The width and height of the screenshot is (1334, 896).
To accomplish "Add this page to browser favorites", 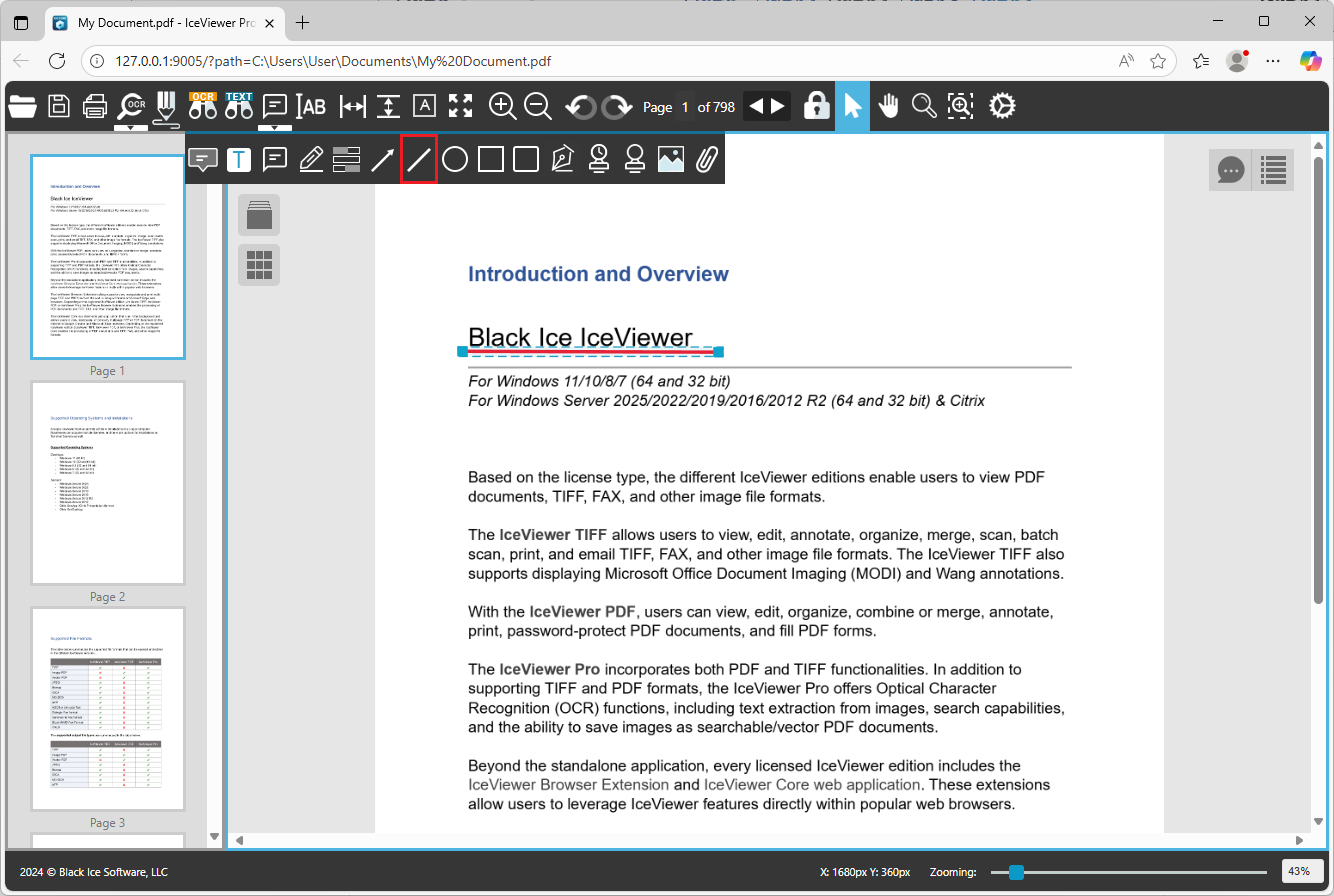I will click(1158, 61).
